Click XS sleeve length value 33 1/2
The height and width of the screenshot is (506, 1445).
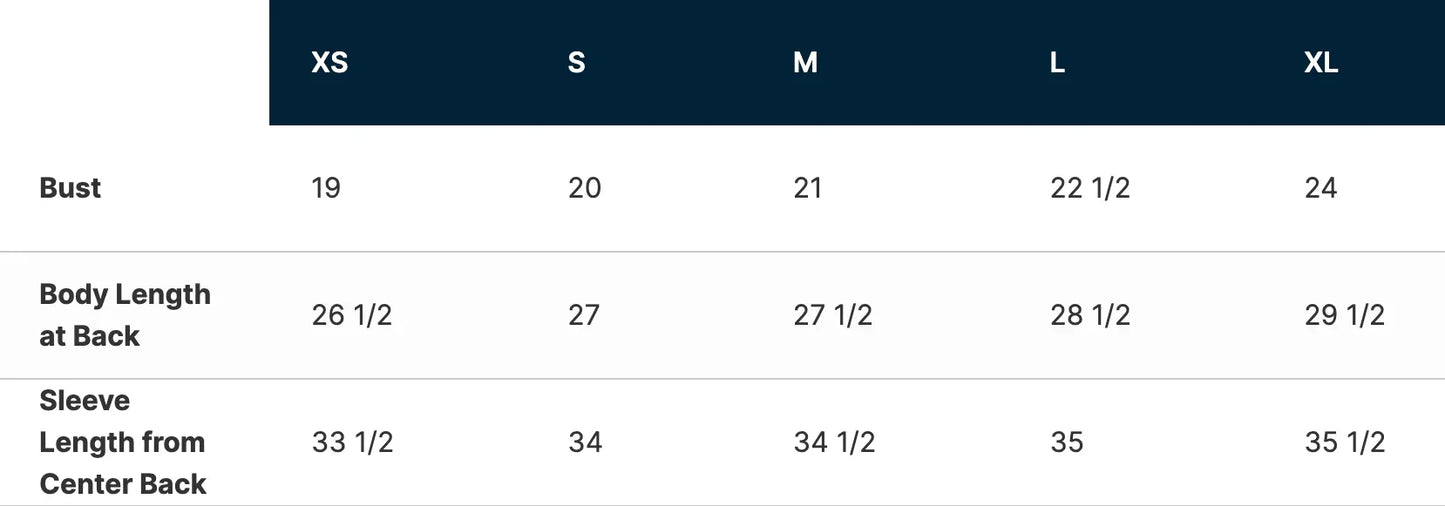pos(353,442)
